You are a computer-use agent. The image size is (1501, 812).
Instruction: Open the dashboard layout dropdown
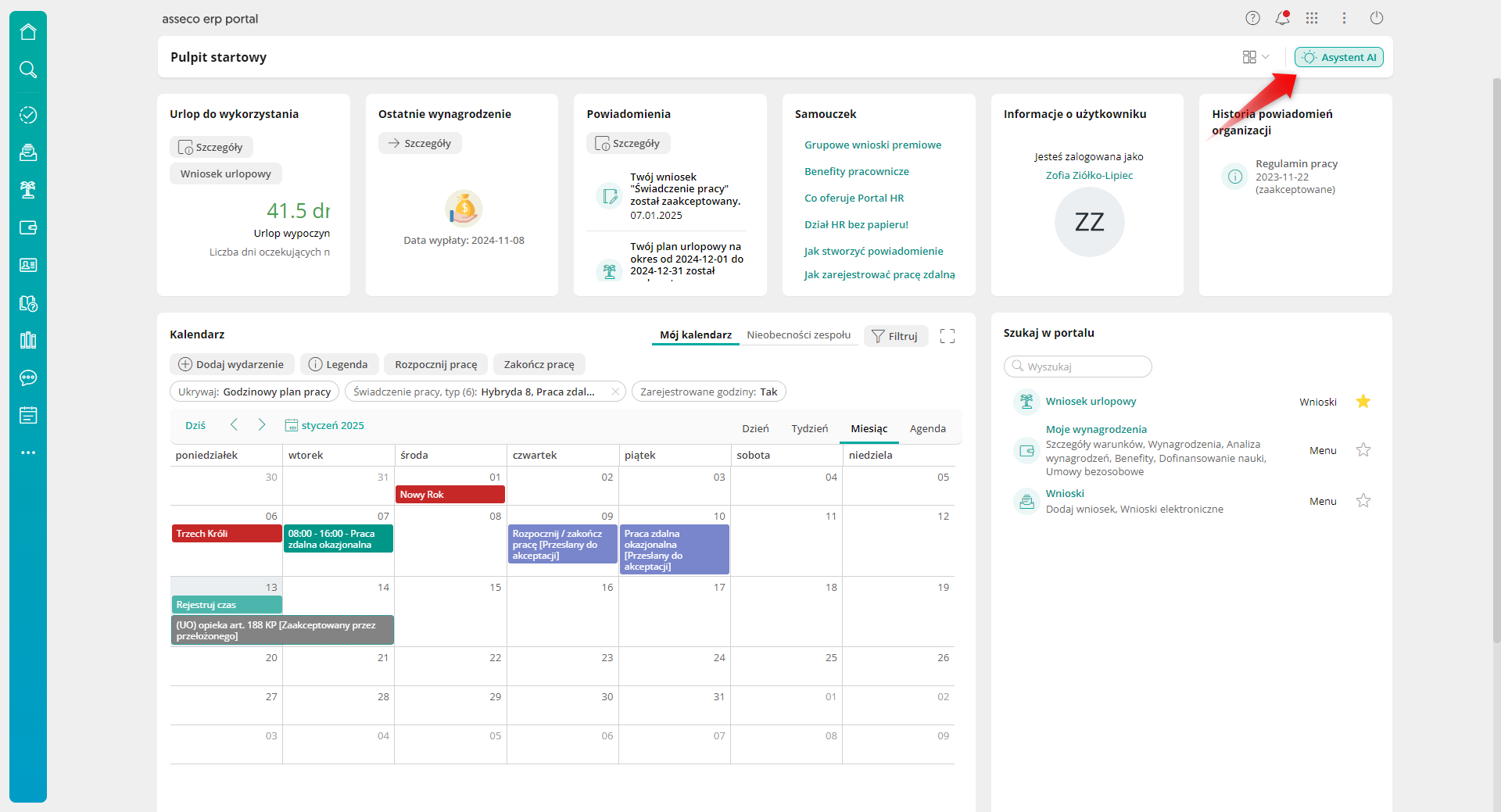tap(1256, 57)
